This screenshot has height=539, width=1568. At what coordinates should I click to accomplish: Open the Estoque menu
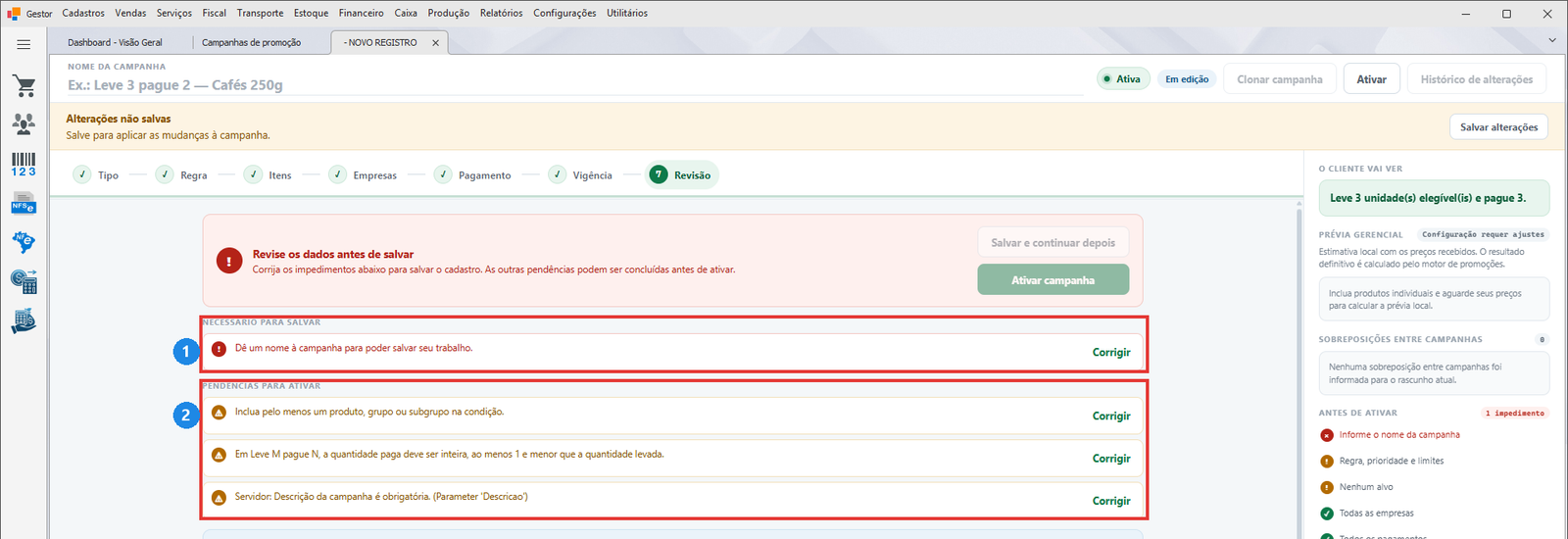click(x=312, y=14)
